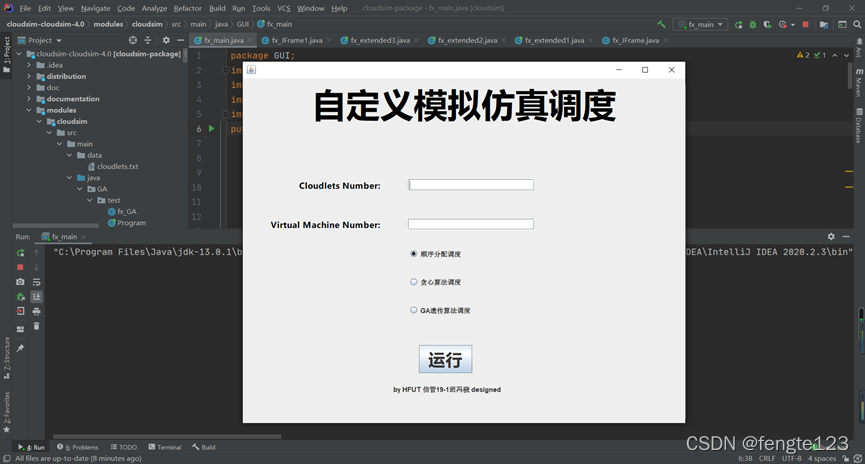Open Run tool window settings gear
The height and width of the screenshot is (464, 865).
[x=831, y=237]
